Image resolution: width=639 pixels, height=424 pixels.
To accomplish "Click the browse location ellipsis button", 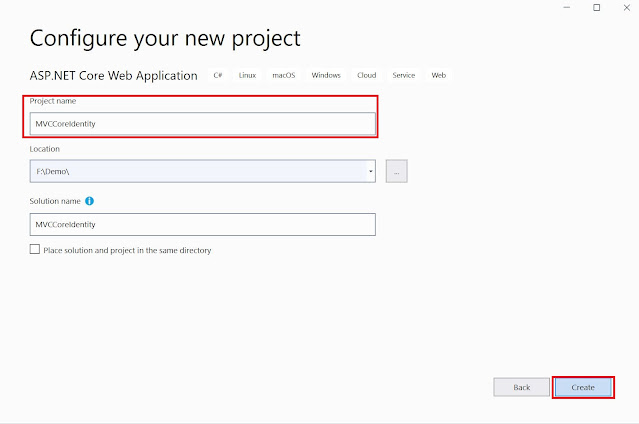I will coord(397,171).
